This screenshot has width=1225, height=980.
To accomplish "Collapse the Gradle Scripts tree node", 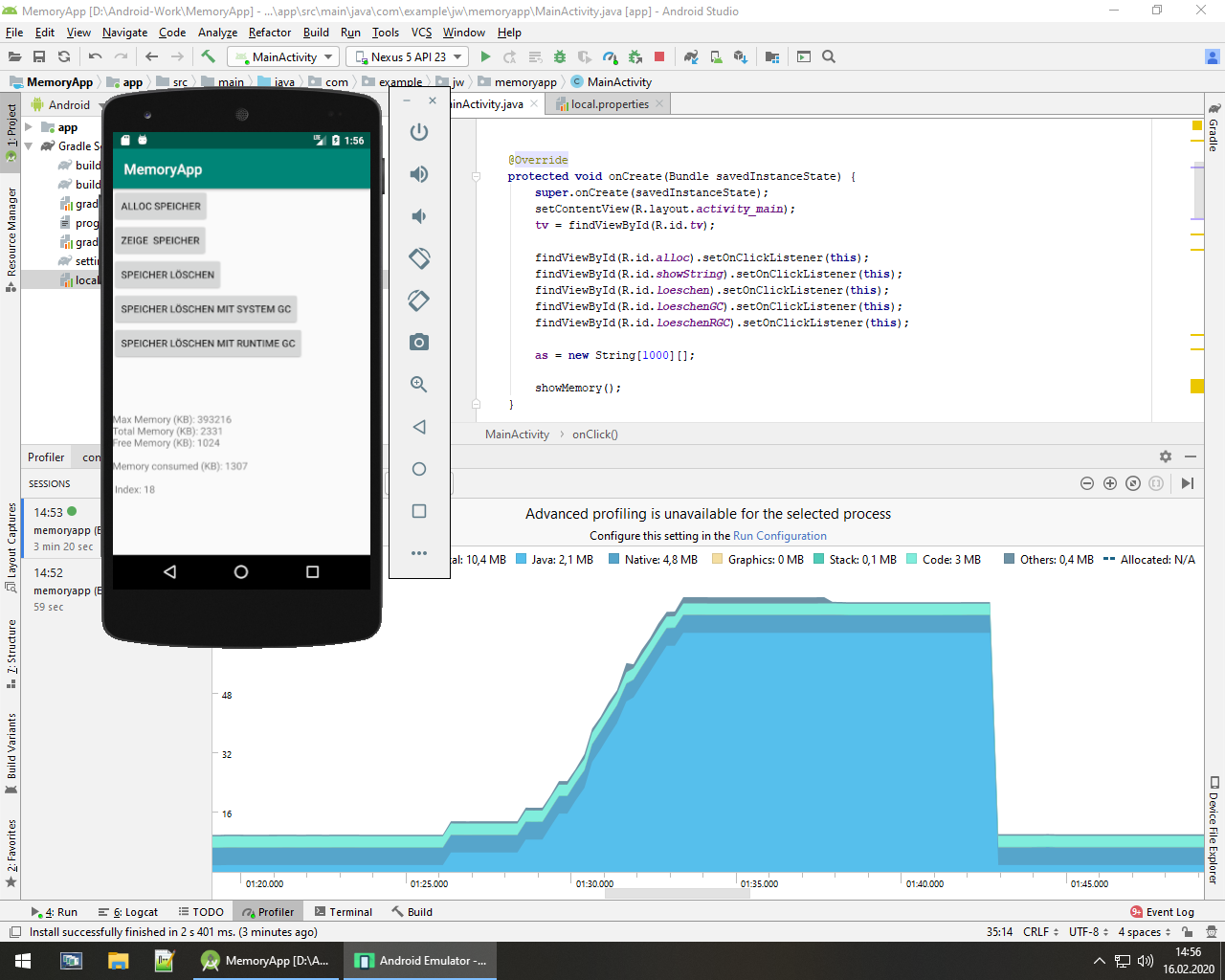I will click(29, 146).
